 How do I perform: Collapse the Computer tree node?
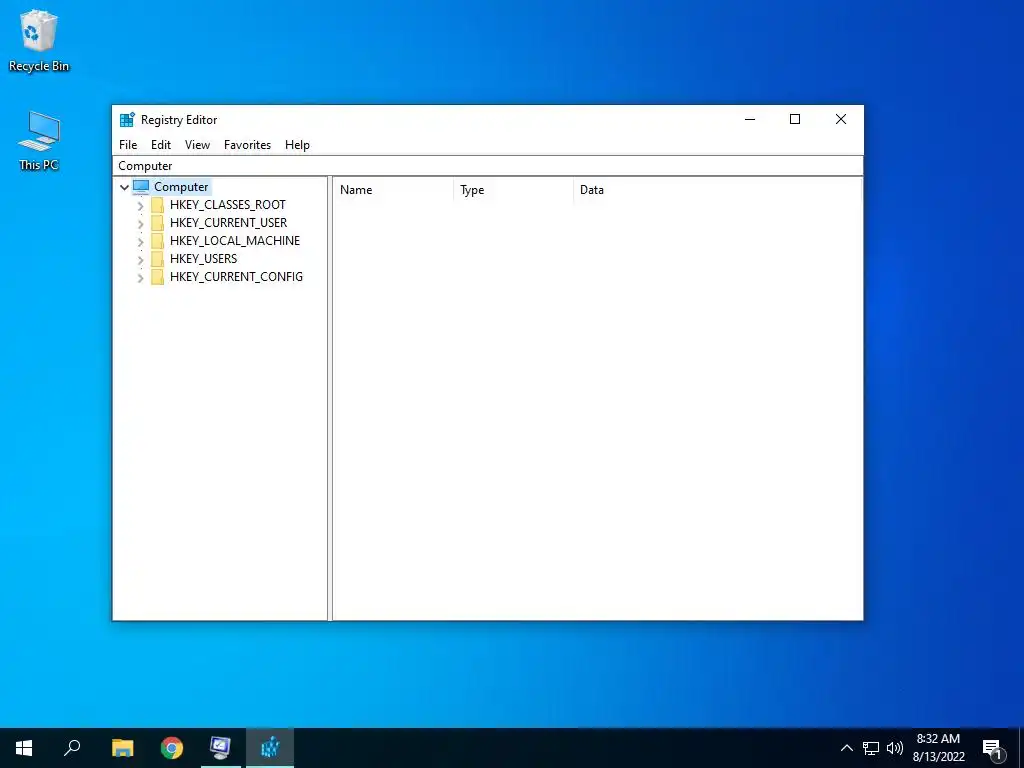(x=124, y=187)
